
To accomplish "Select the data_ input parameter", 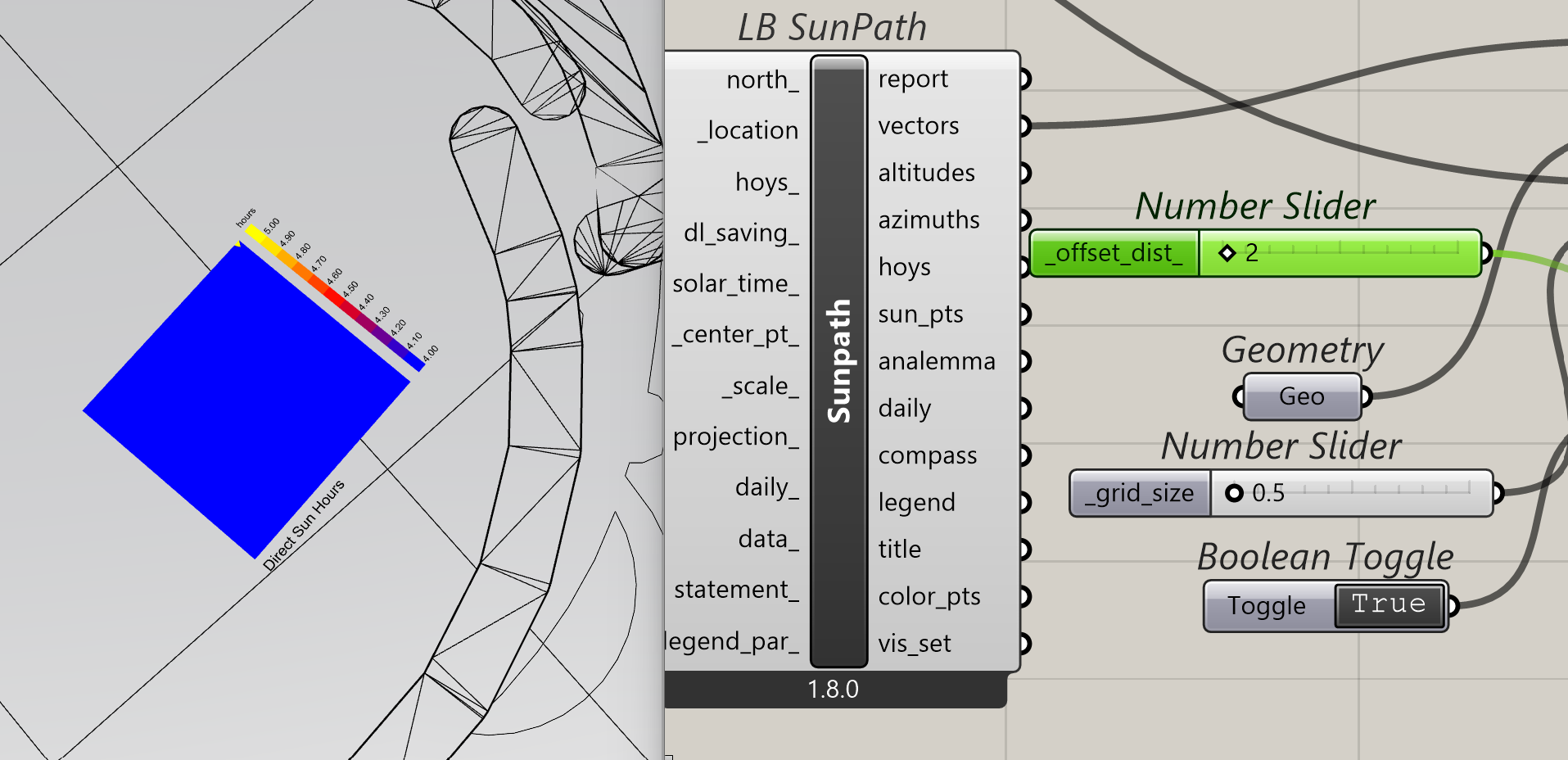I will (x=768, y=540).
